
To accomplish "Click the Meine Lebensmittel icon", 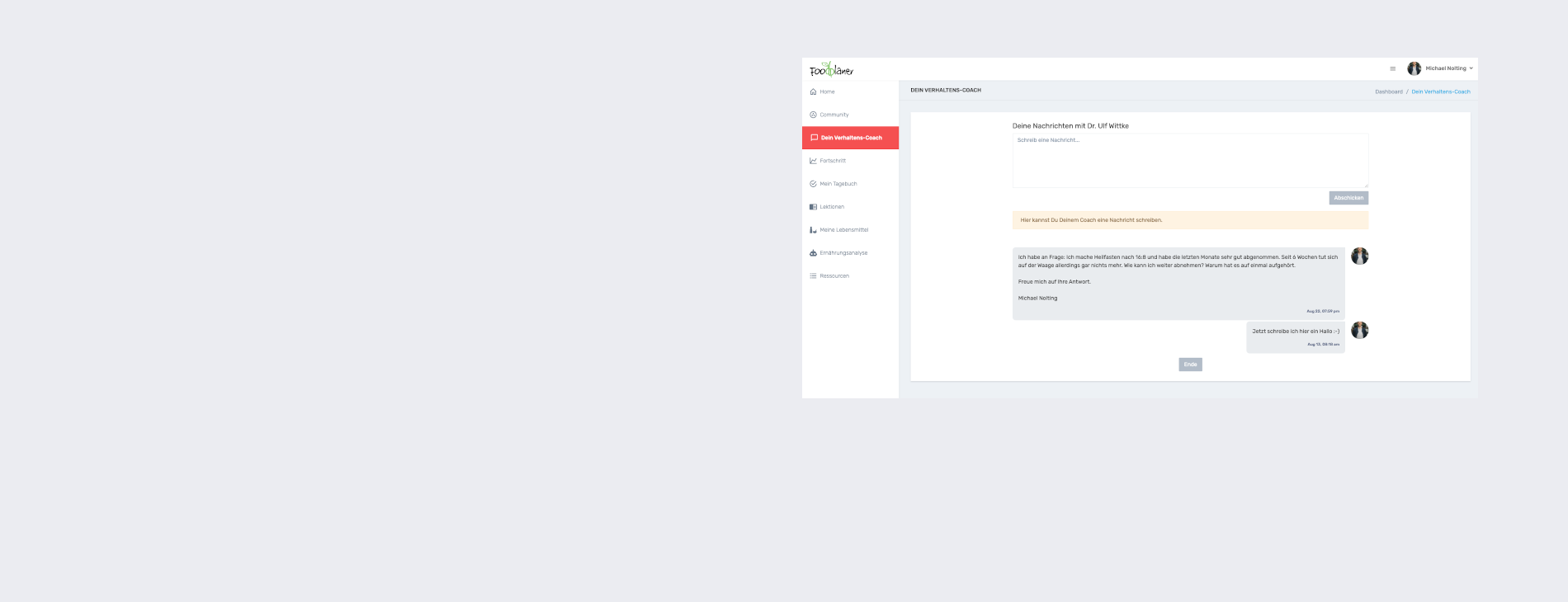I will (x=813, y=230).
